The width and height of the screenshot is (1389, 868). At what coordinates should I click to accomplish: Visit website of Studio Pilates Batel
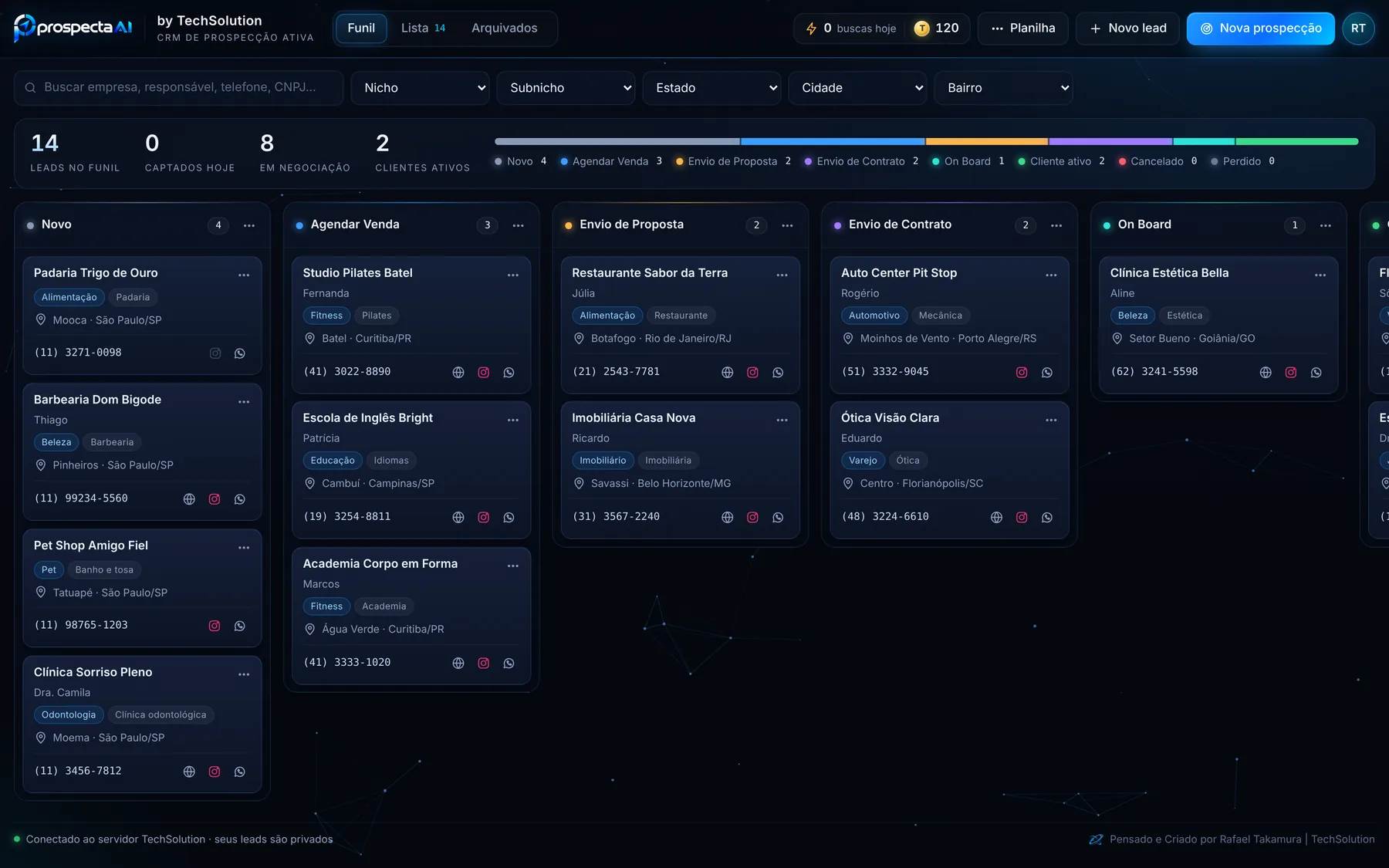[x=458, y=373]
